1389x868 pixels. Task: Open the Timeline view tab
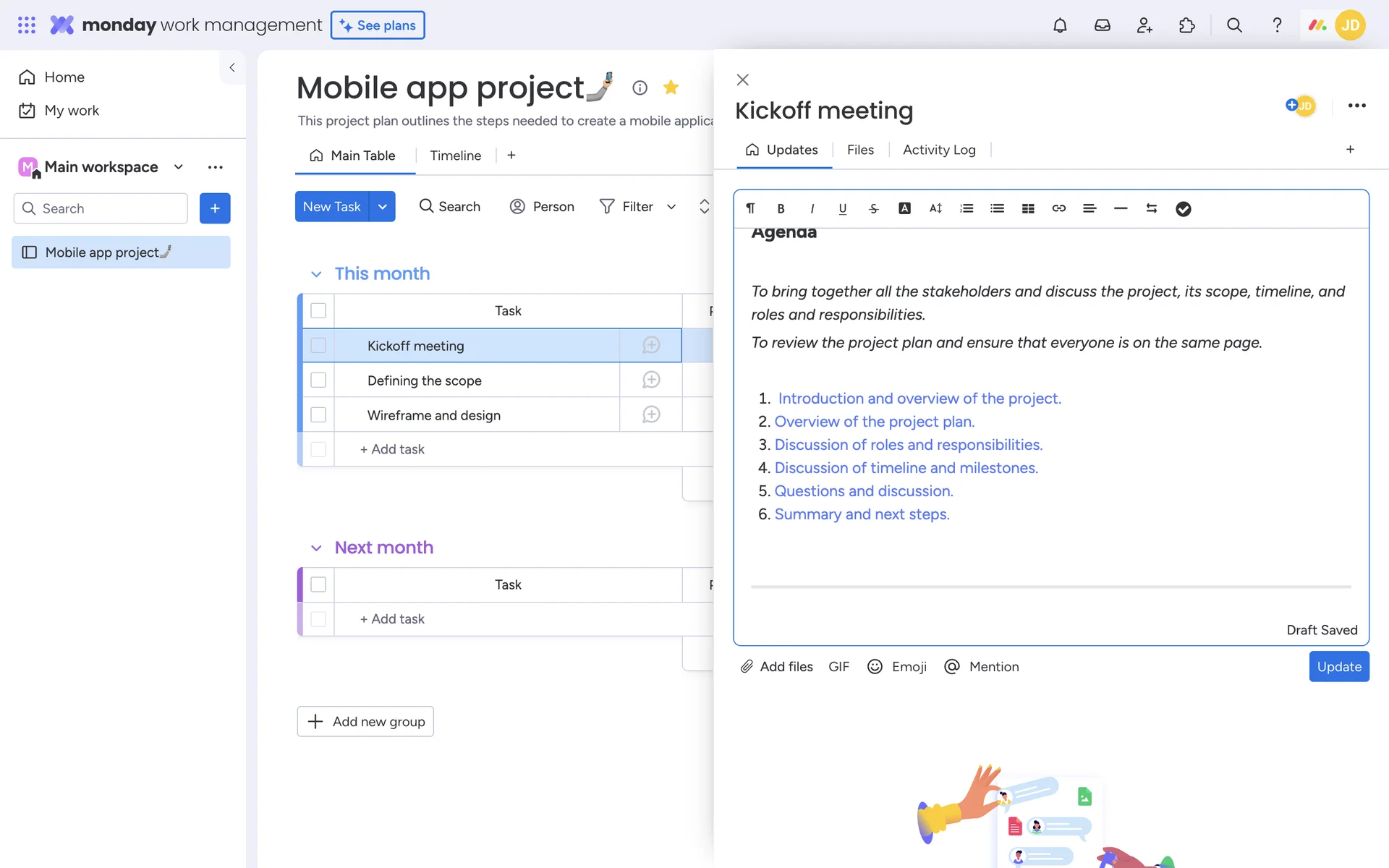[x=455, y=156]
